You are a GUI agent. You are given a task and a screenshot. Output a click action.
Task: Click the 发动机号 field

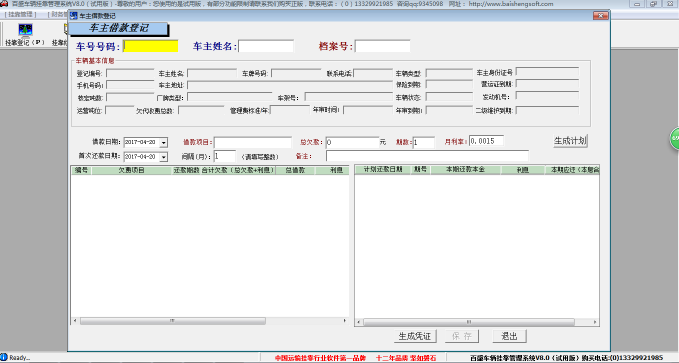point(547,96)
